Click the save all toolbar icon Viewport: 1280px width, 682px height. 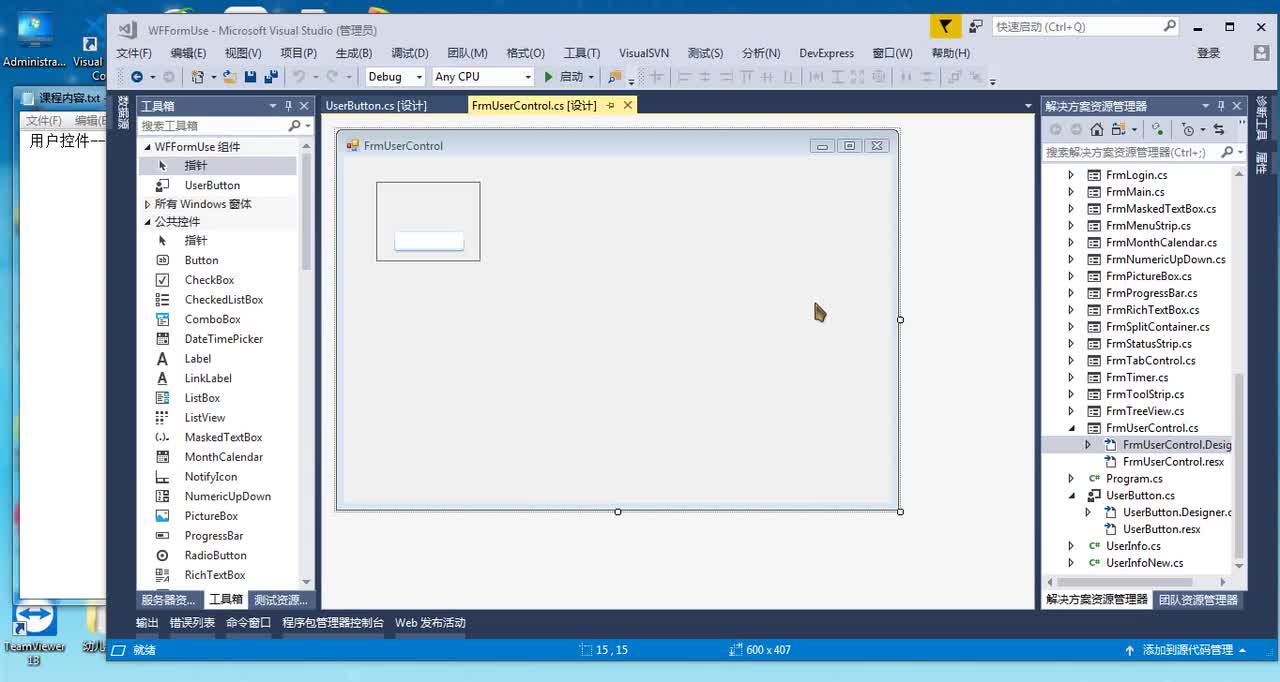tap(271, 76)
